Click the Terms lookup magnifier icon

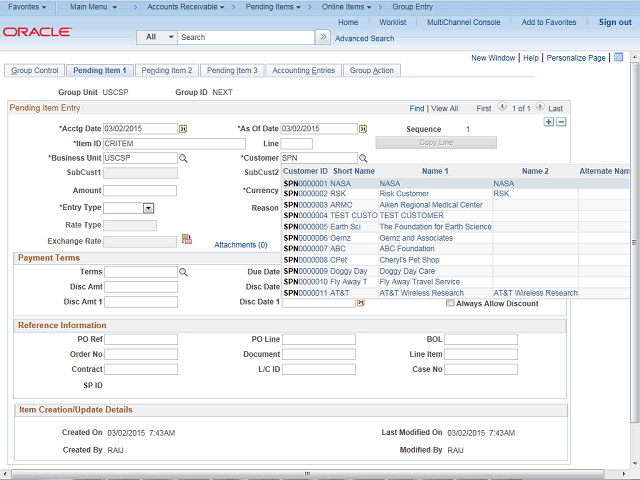tap(183, 272)
